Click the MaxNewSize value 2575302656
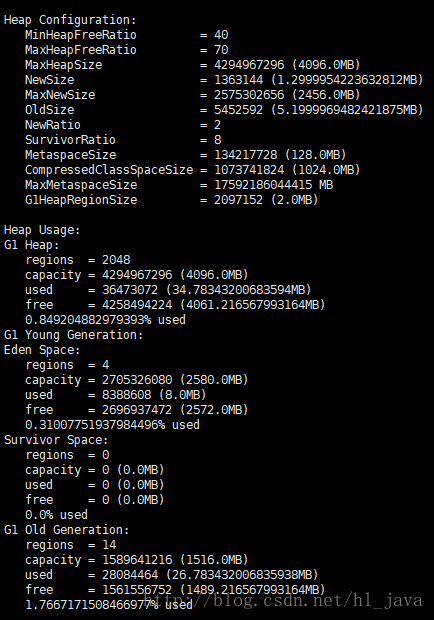The width and height of the screenshot is (434, 620). pos(249,95)
